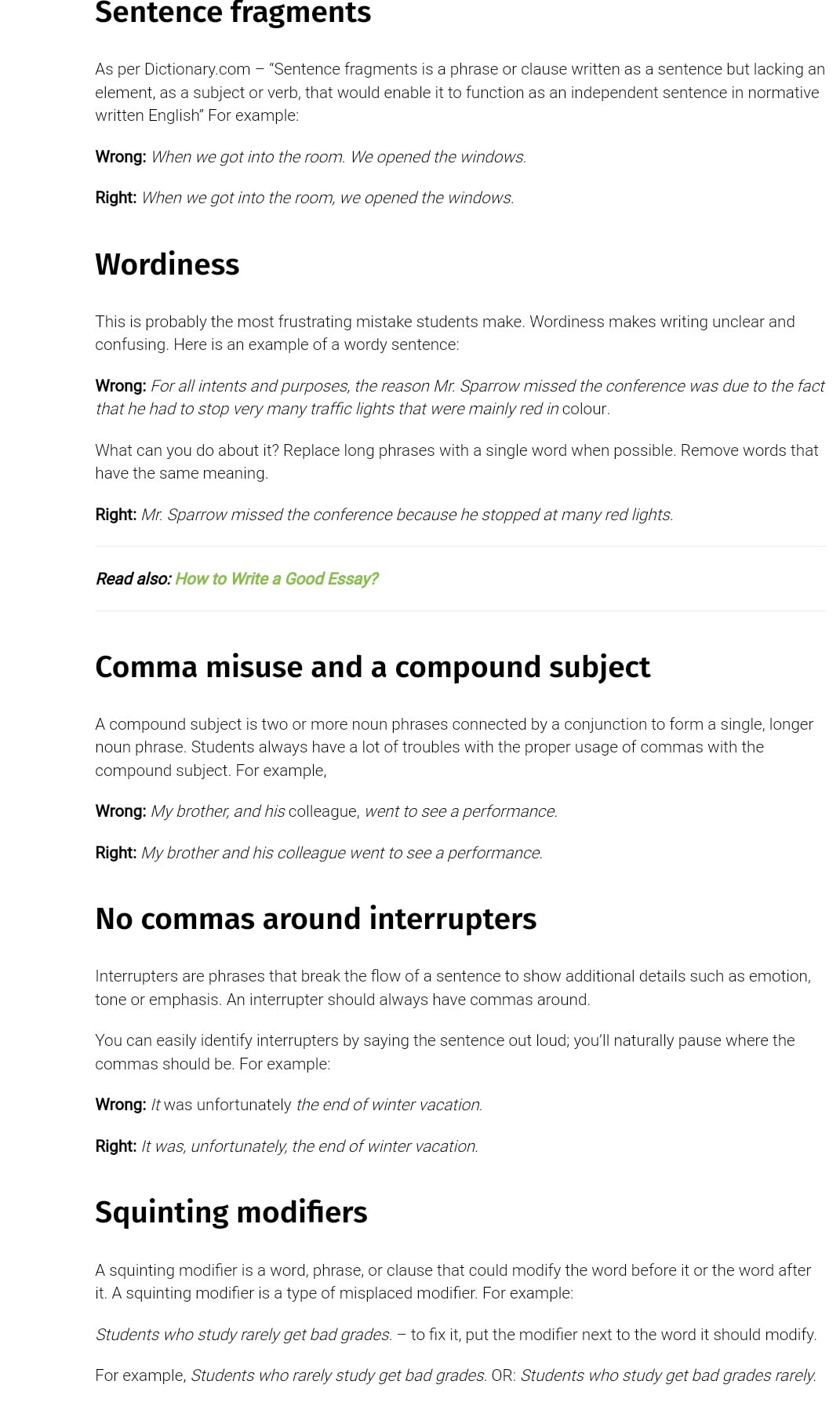The image size is (840, 1417).
Task: Click the 'Students who study rarely get bad grades' sentence
Action: pos(243,1335)
